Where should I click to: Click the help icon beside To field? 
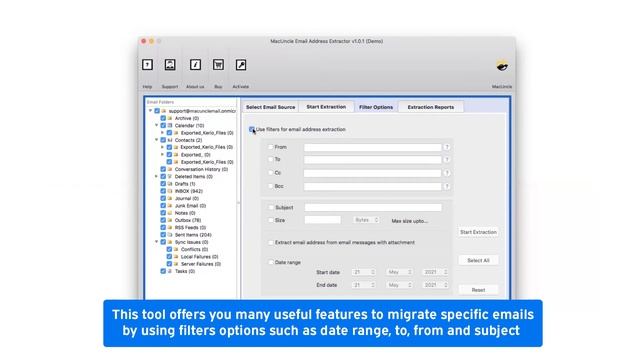click(x=447, y=160)
